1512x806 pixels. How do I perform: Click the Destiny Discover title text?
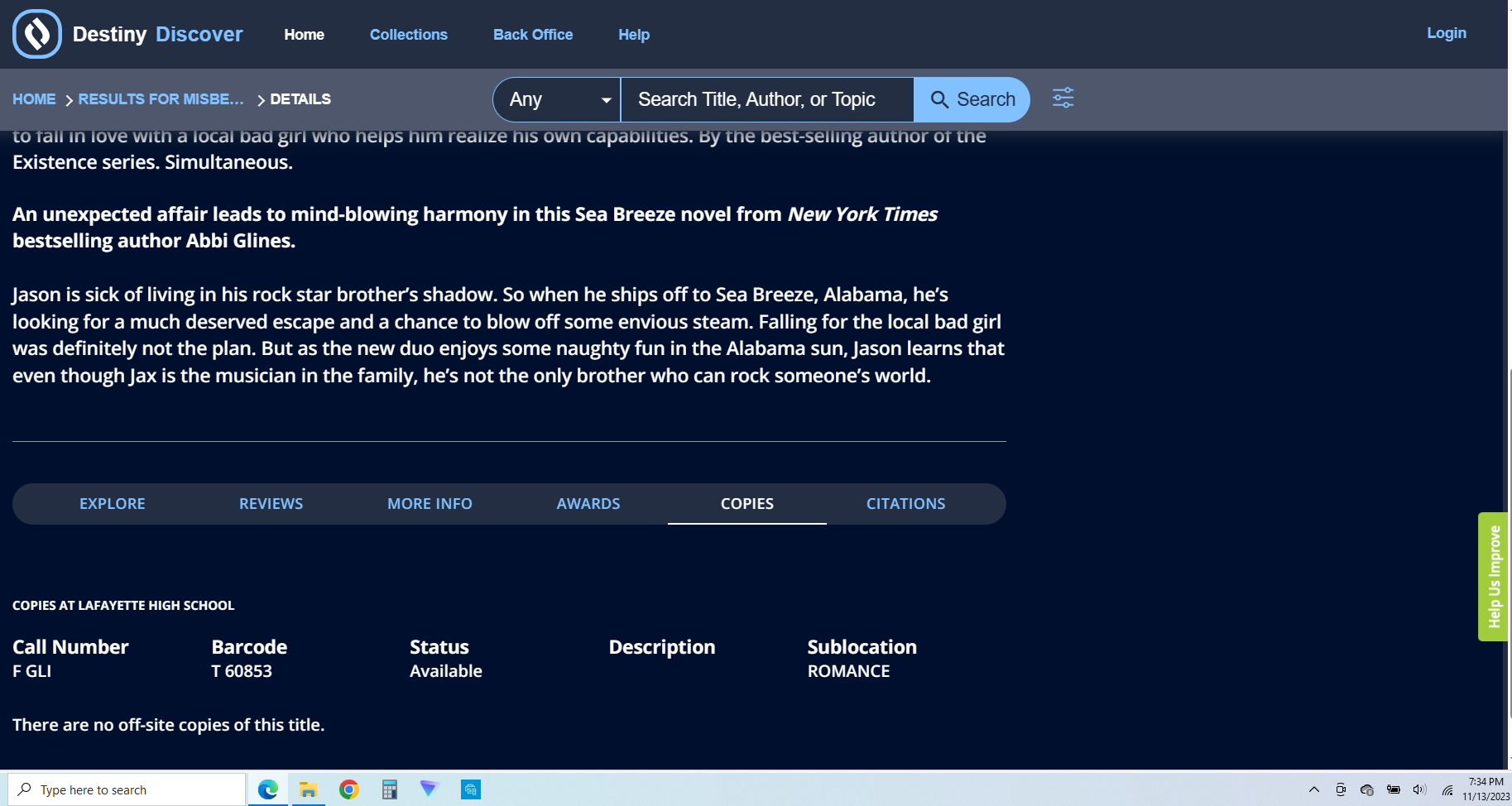click(157, 34)
